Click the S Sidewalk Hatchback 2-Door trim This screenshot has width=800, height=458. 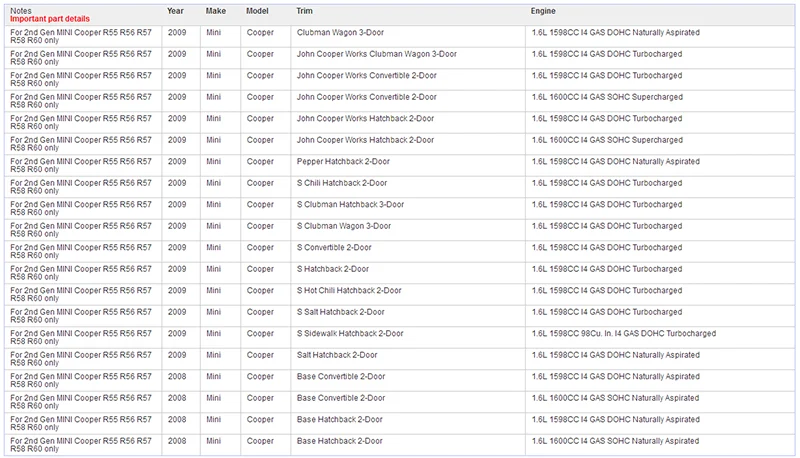(x=350, y=333)
